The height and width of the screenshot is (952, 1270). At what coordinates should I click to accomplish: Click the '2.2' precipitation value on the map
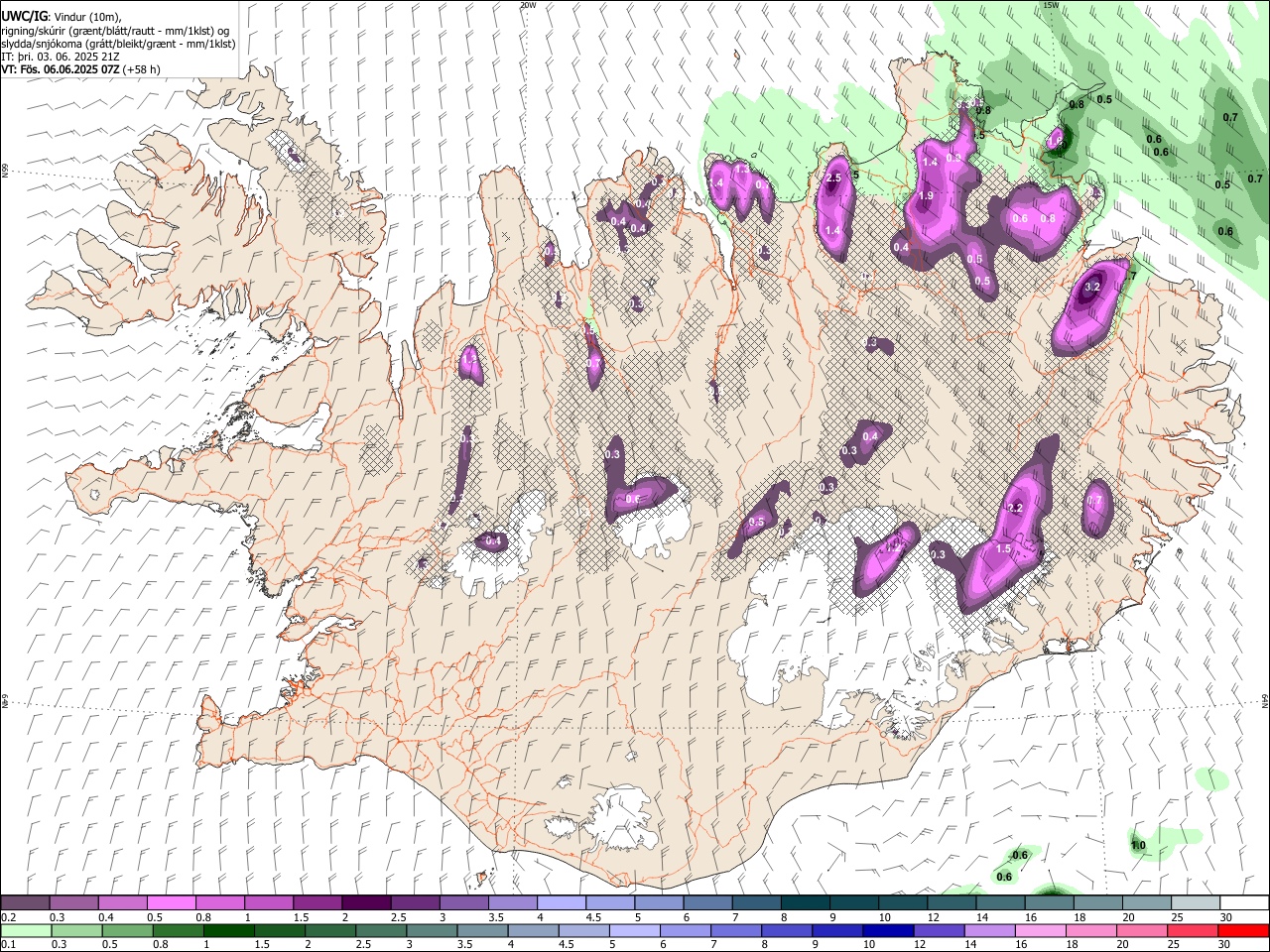[x=1014, y=508]
